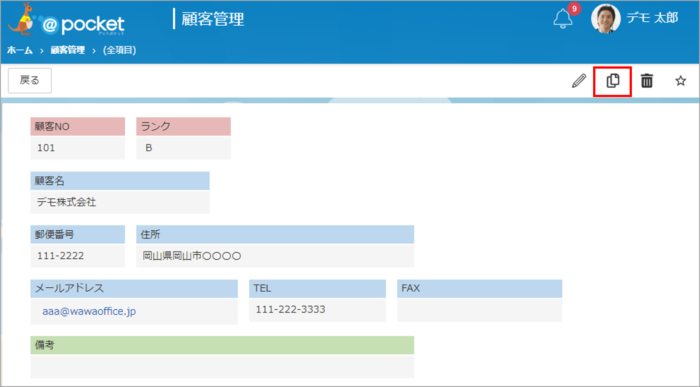This screenshot has height=387, width=700.
Task: Click the pencil edit icon
Action: pyautogui.click(x=579, y=81)
